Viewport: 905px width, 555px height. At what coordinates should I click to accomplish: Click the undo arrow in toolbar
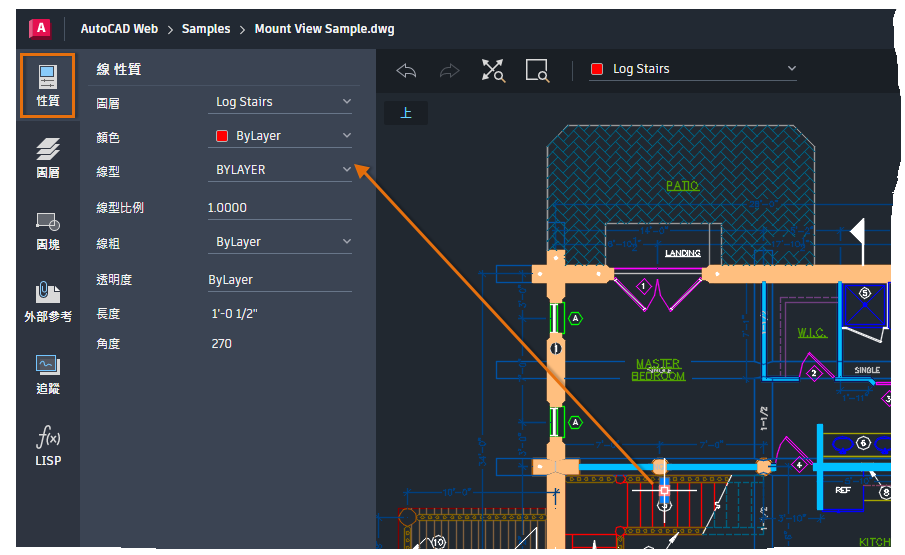[406, 71]
